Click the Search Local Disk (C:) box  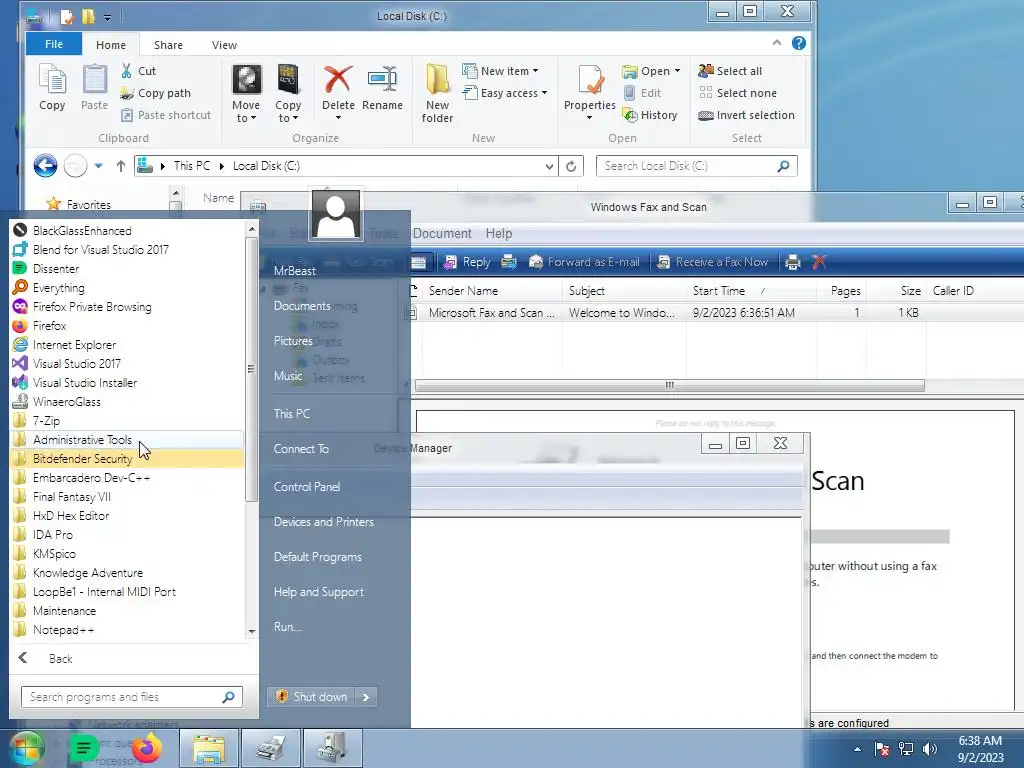coord(696,166)
